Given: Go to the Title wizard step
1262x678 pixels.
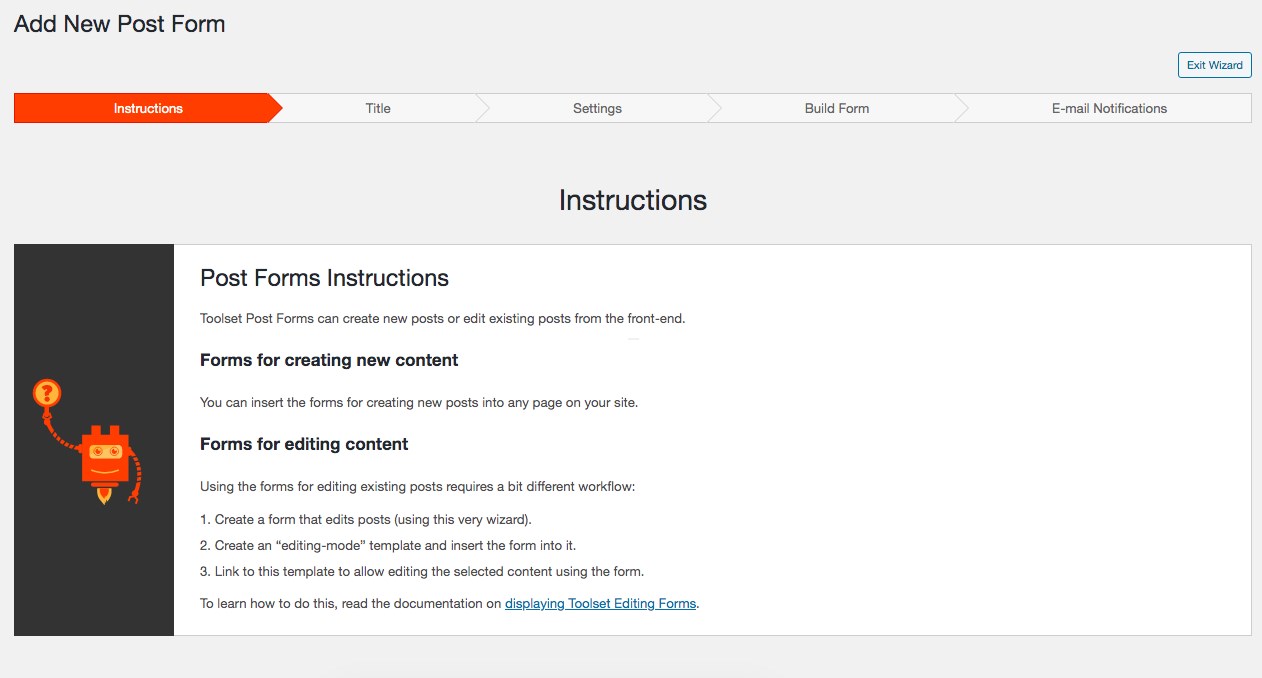Looking at the screenshot, I should click(378, 108).
